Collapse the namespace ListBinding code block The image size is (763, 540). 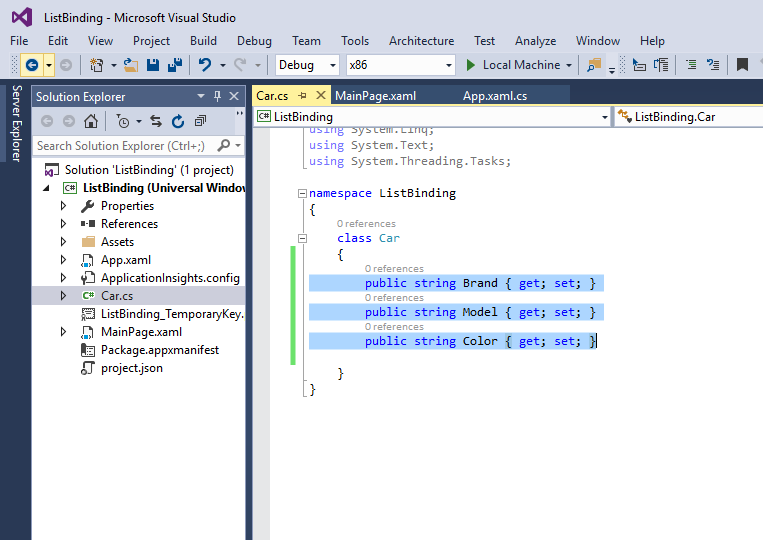(x=303, y=193)
